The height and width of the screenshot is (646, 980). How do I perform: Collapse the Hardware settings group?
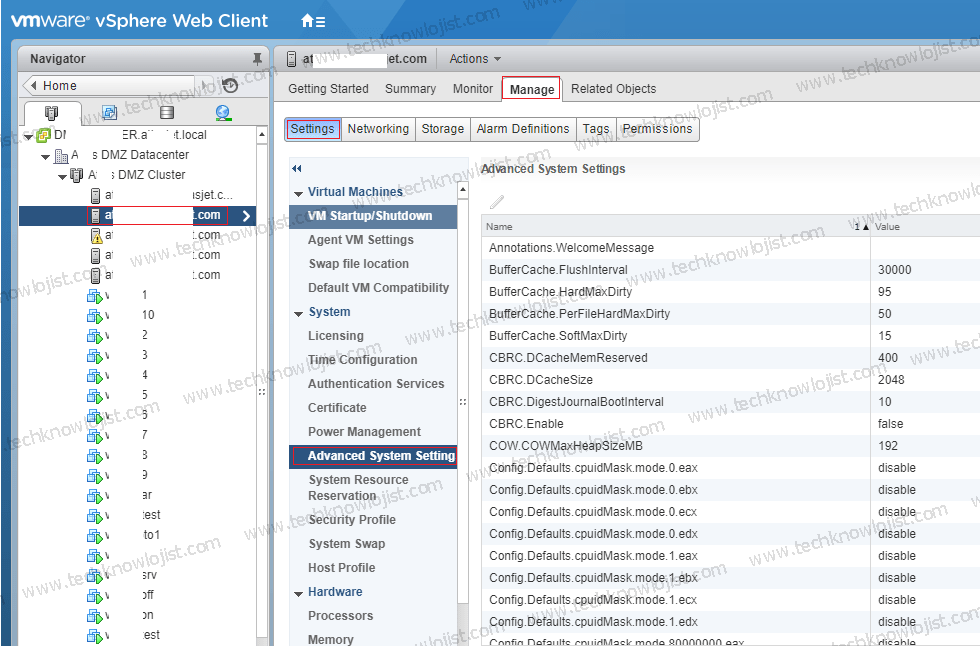pos(298,594)
